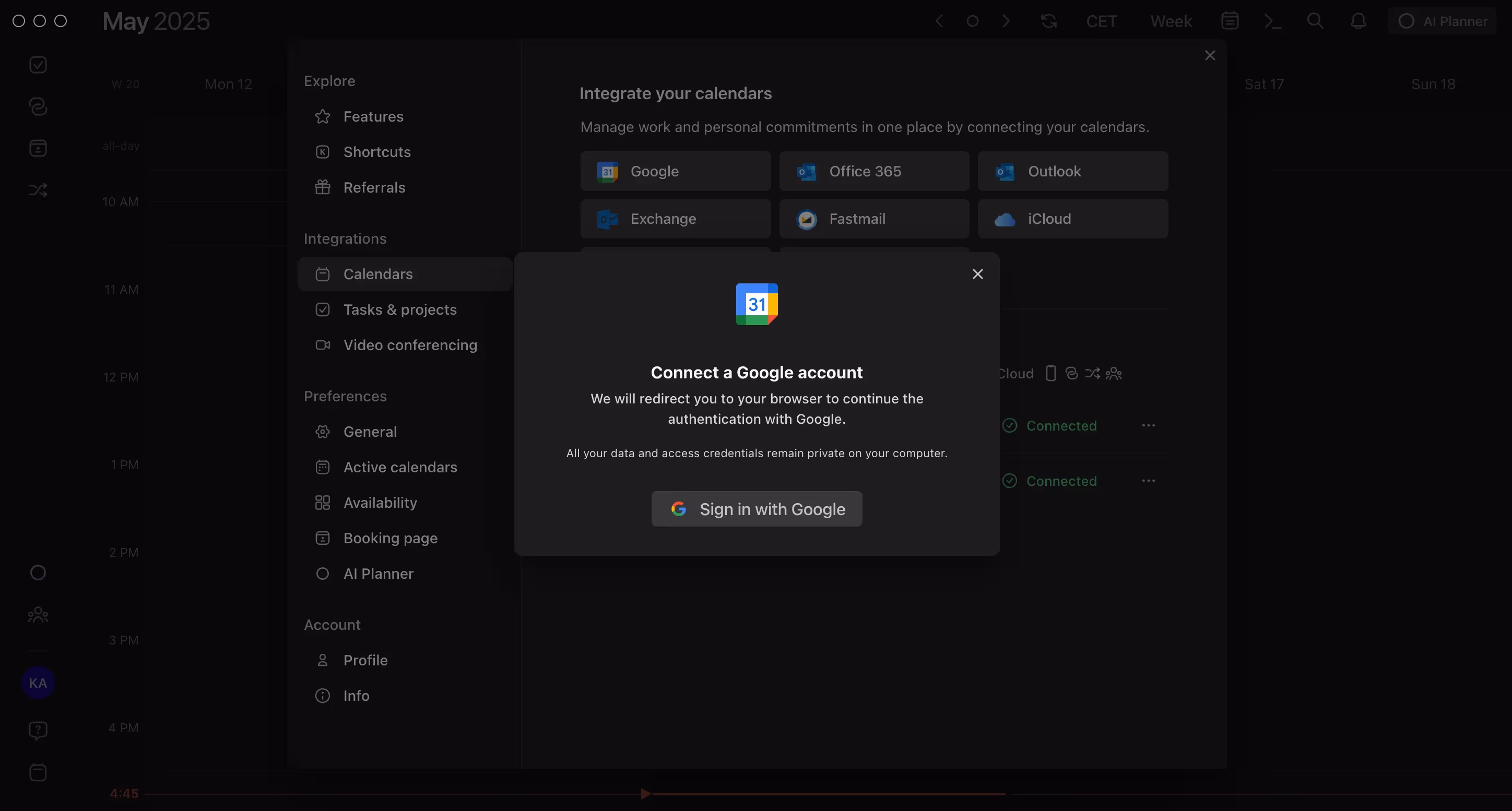
Task: Open the help question mark icon
Action: coord(38,730)
